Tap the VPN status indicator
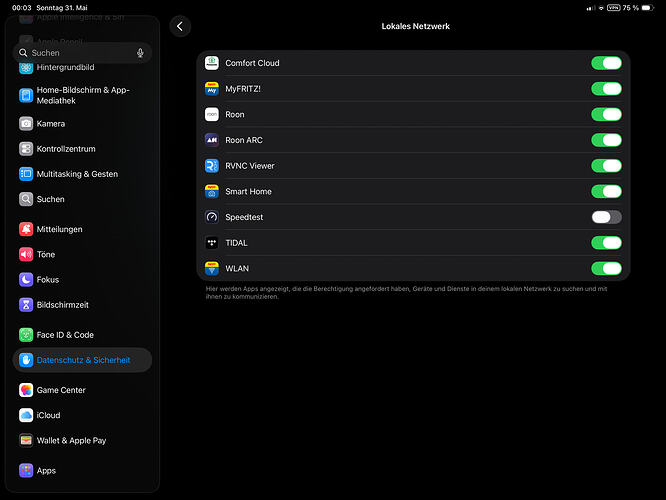Viewport: 666px width, 500px height. [613, 8]
